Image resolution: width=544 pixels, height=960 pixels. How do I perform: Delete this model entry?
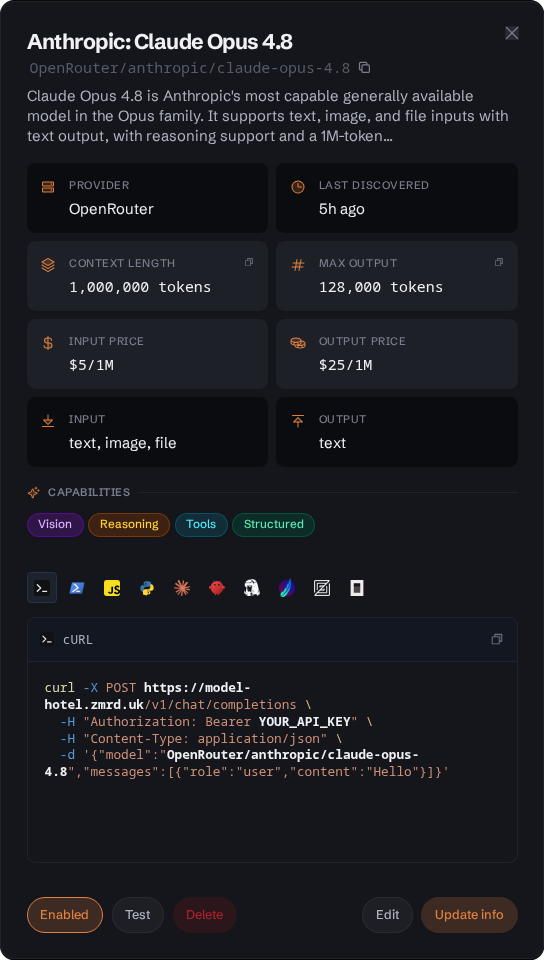click(204, 915)
